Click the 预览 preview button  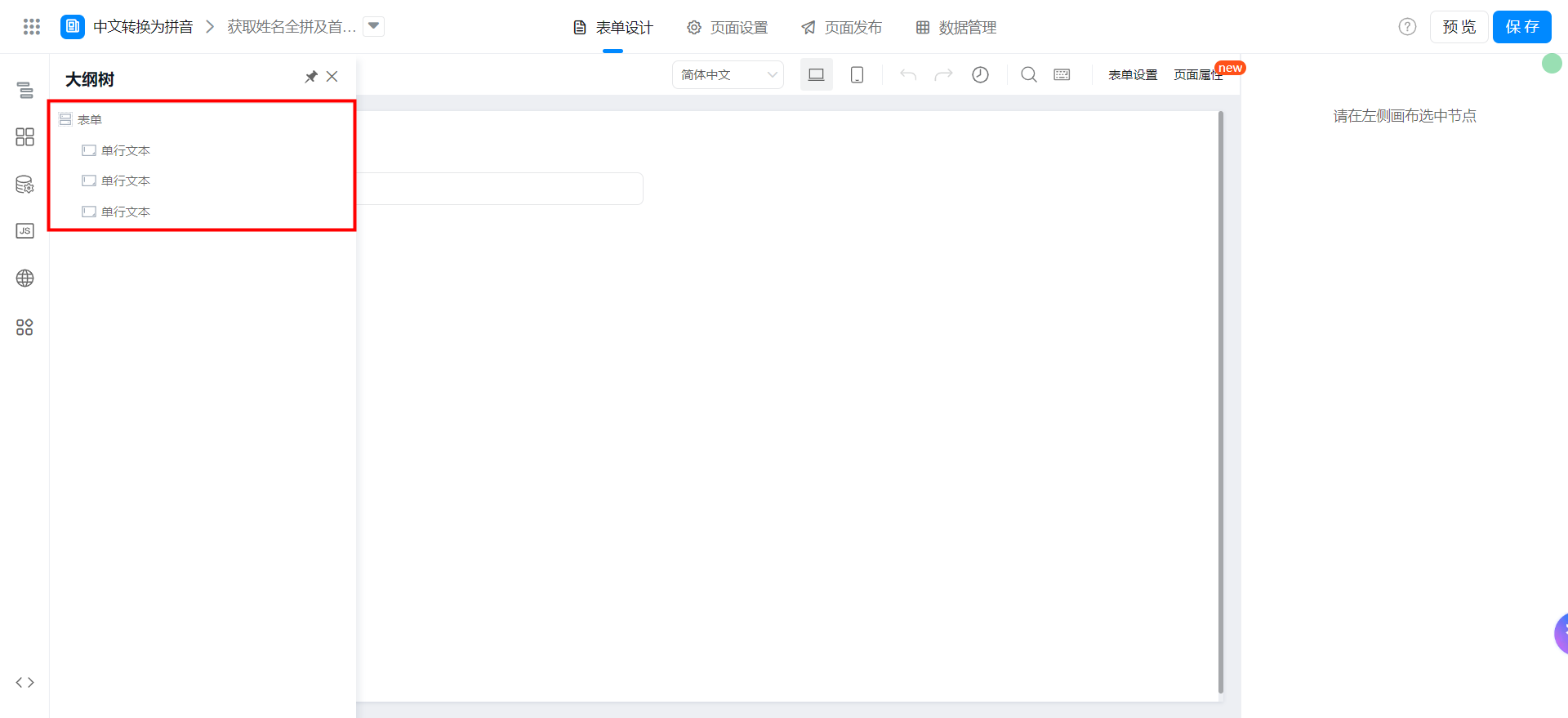1459,27
